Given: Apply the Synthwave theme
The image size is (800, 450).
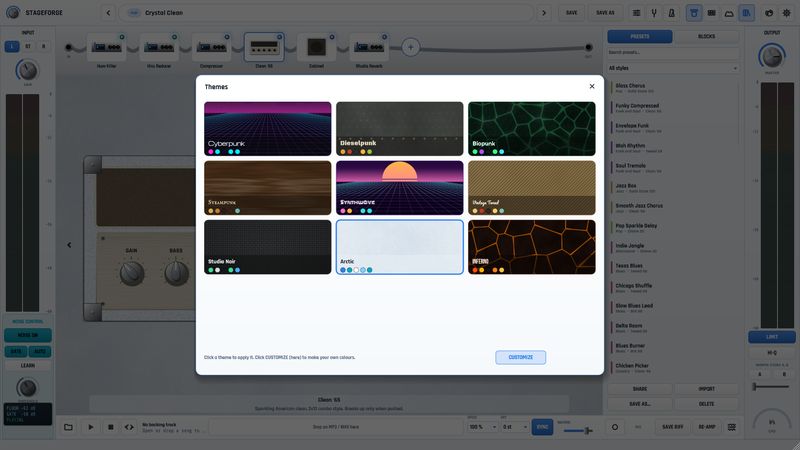Looking at the screenshot, I should click(x=399, y=188).
